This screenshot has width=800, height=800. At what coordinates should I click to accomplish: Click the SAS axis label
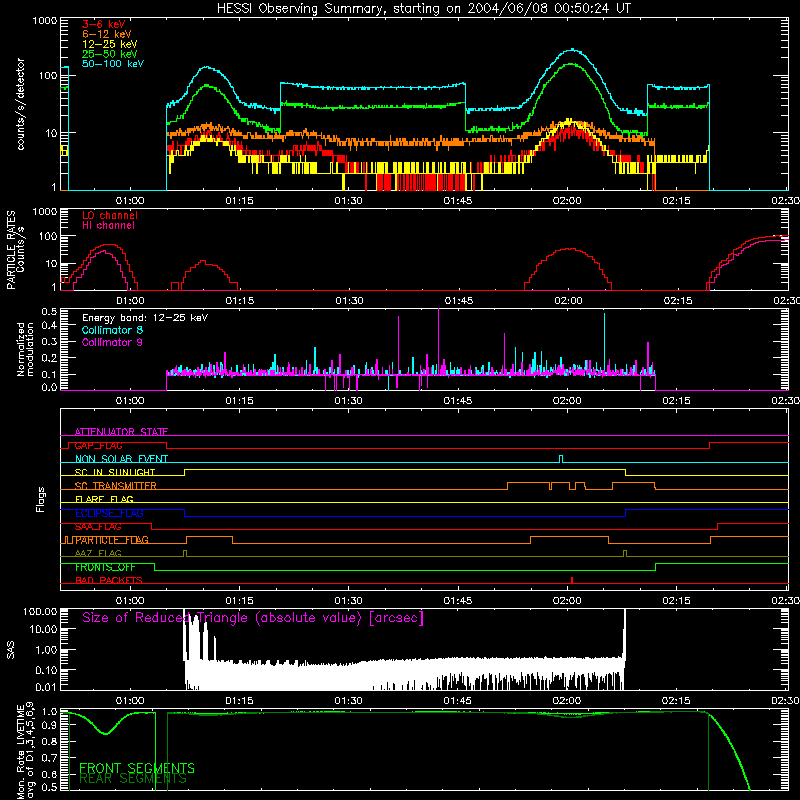point(11,649)
